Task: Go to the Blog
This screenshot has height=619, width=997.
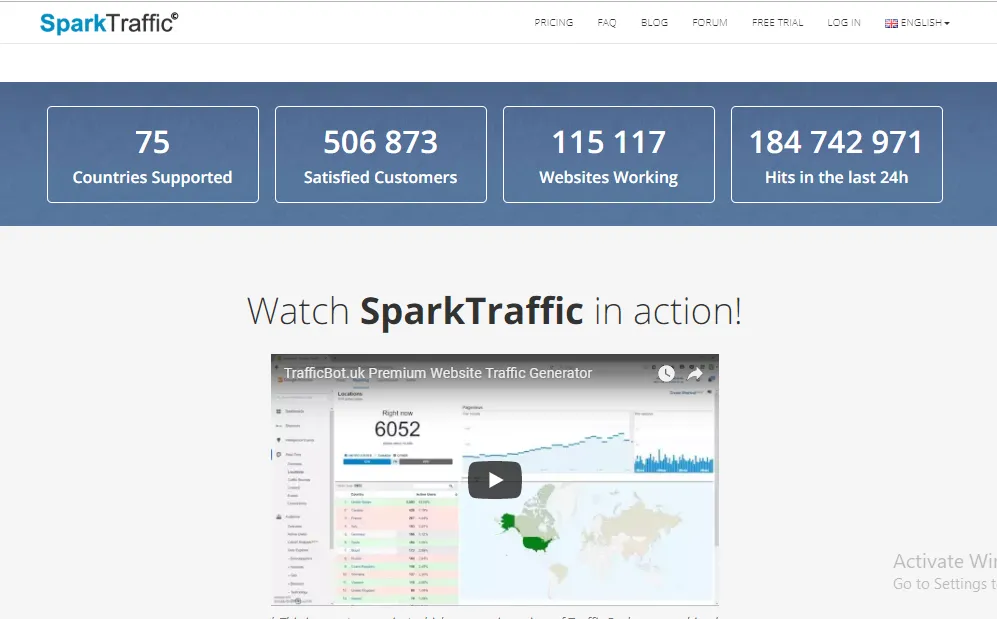Action: 654,22
